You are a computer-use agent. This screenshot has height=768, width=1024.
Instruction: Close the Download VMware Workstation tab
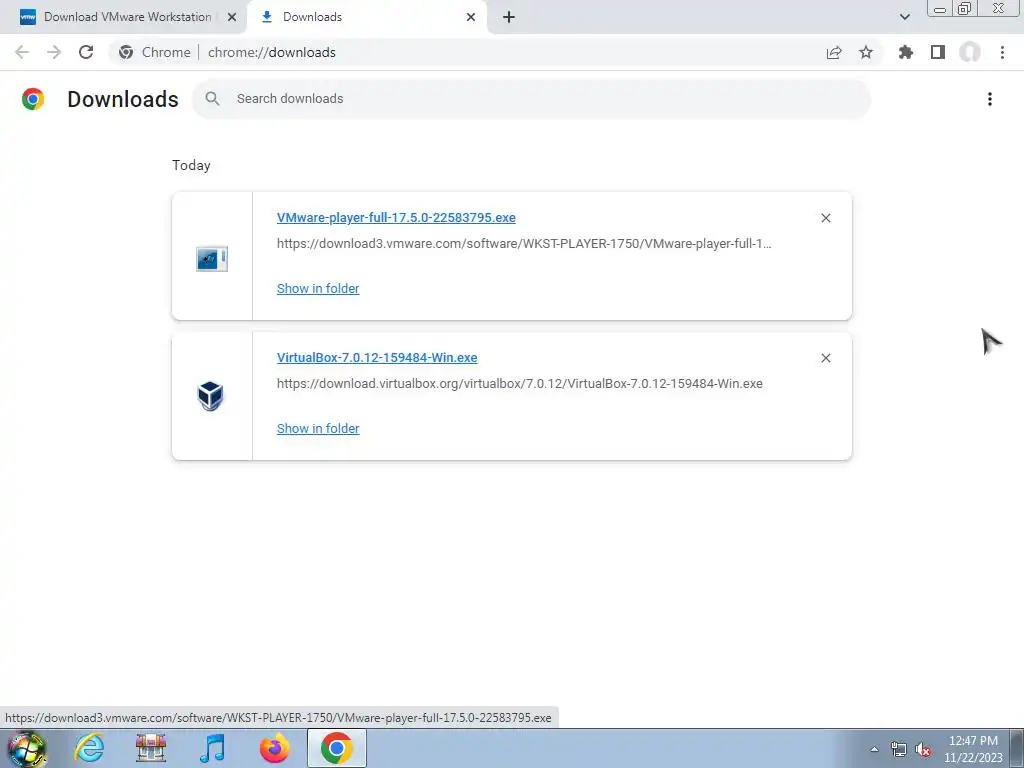[x=232, y=17]
